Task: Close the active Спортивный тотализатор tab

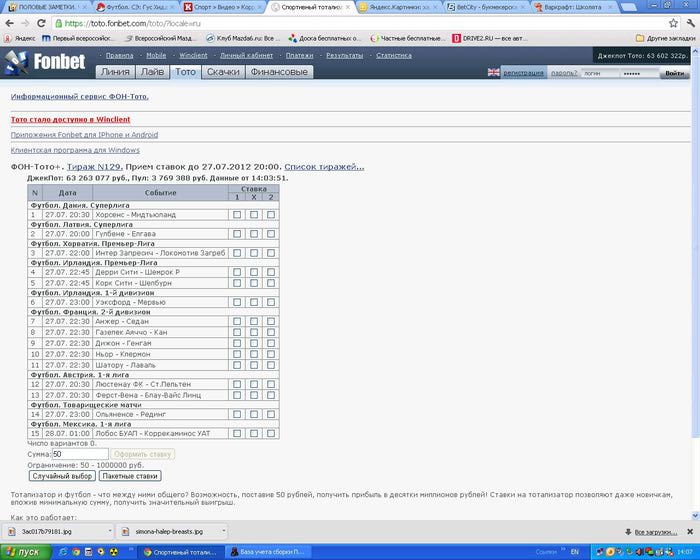Action: pos(348,7)
